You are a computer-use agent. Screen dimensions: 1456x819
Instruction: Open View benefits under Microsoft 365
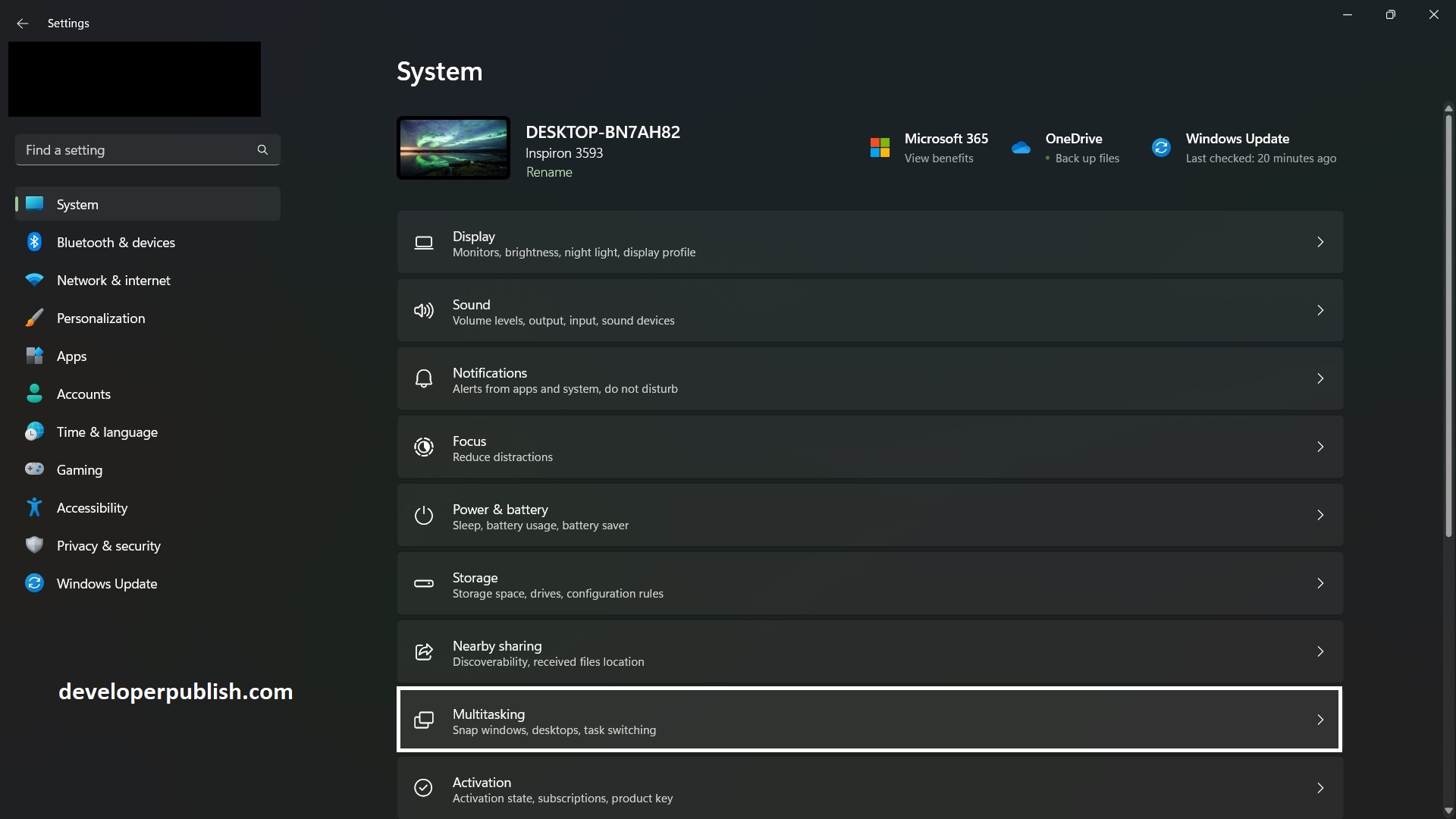(x=938, y=158)
